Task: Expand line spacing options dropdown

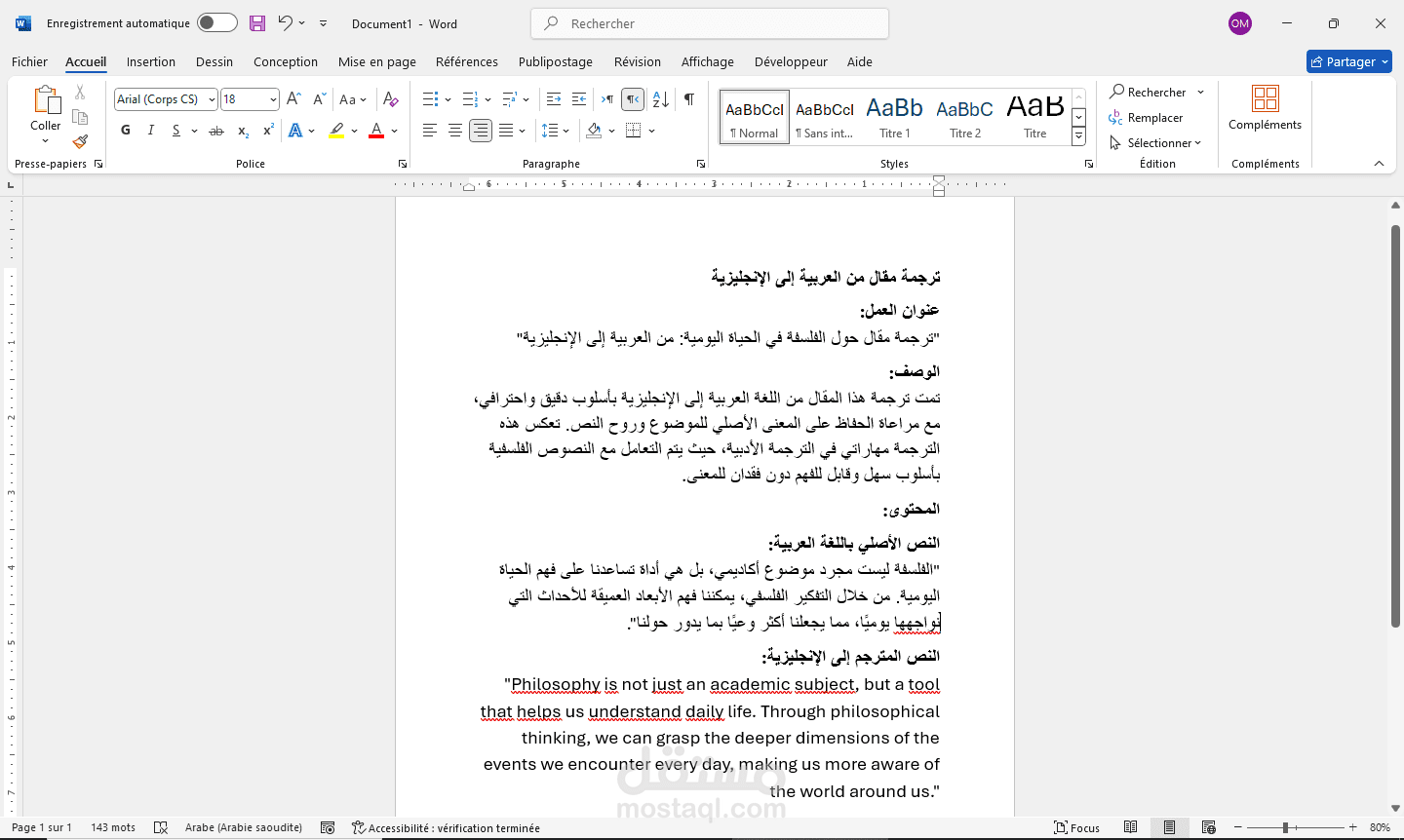Action: click(566, 131)
